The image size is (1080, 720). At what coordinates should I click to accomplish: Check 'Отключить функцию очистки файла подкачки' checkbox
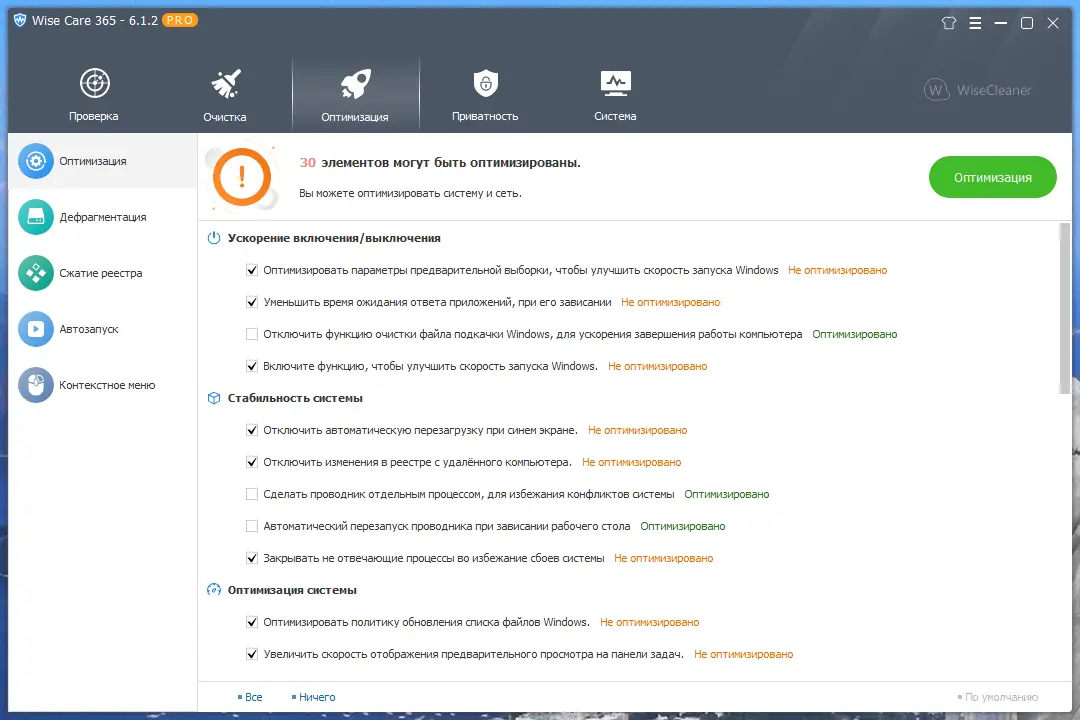click(x=252, y=334)
